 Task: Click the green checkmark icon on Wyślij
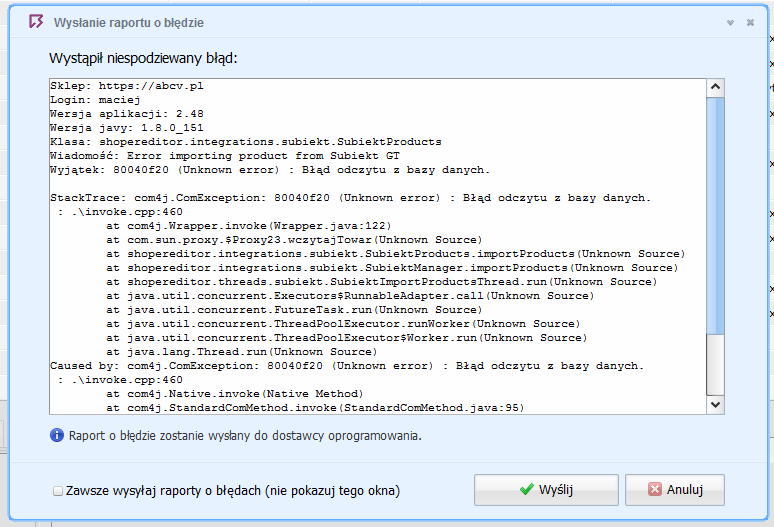click(527, 489)
